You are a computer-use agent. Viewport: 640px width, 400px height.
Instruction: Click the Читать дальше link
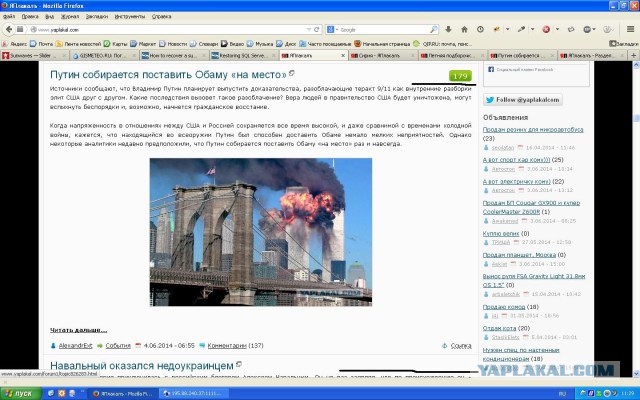(x=78, y=330)
